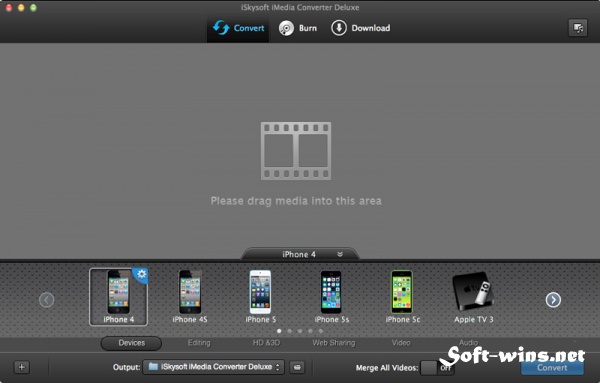Open output folder location icon

point(297,367)
